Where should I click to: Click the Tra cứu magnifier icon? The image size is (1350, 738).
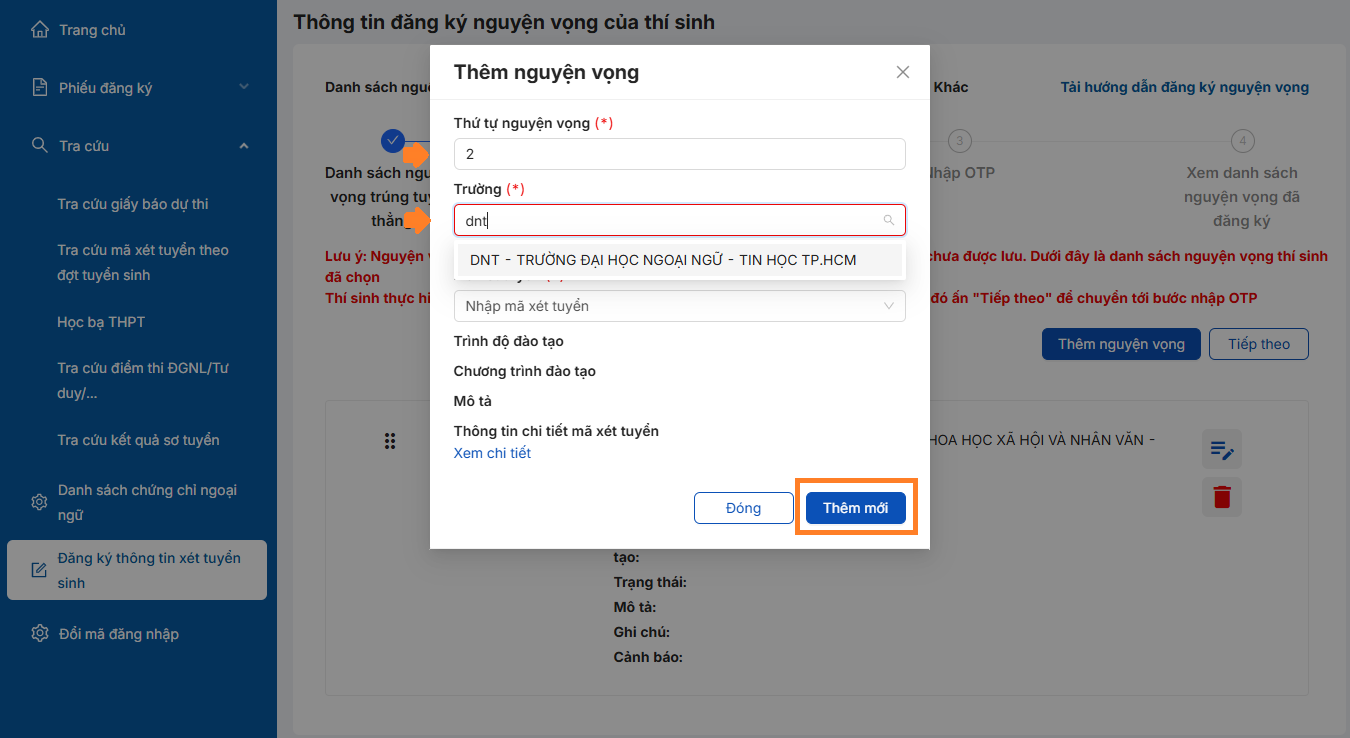tap(39, 146)
